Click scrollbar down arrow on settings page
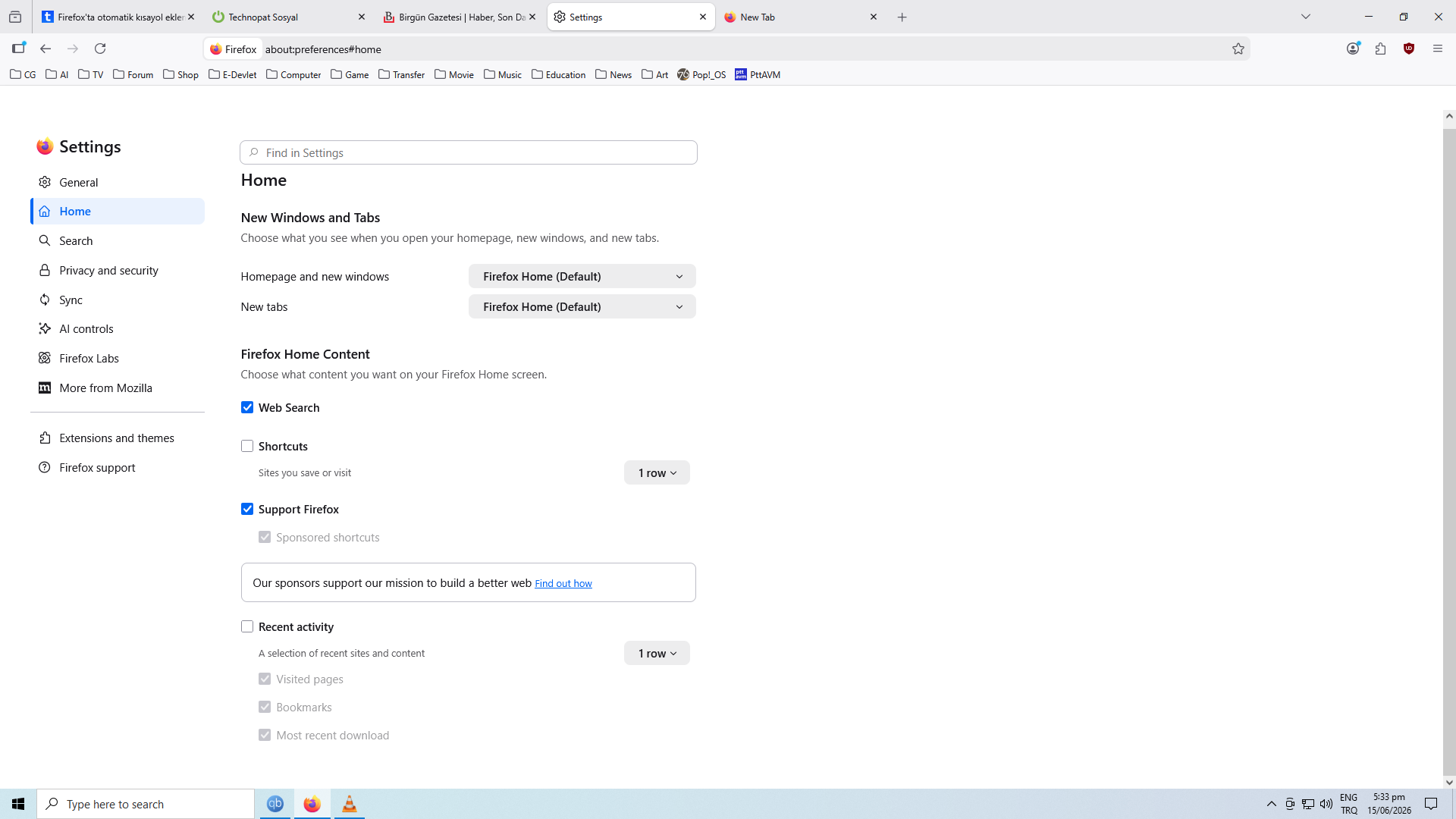 [x=1449, y=782]
